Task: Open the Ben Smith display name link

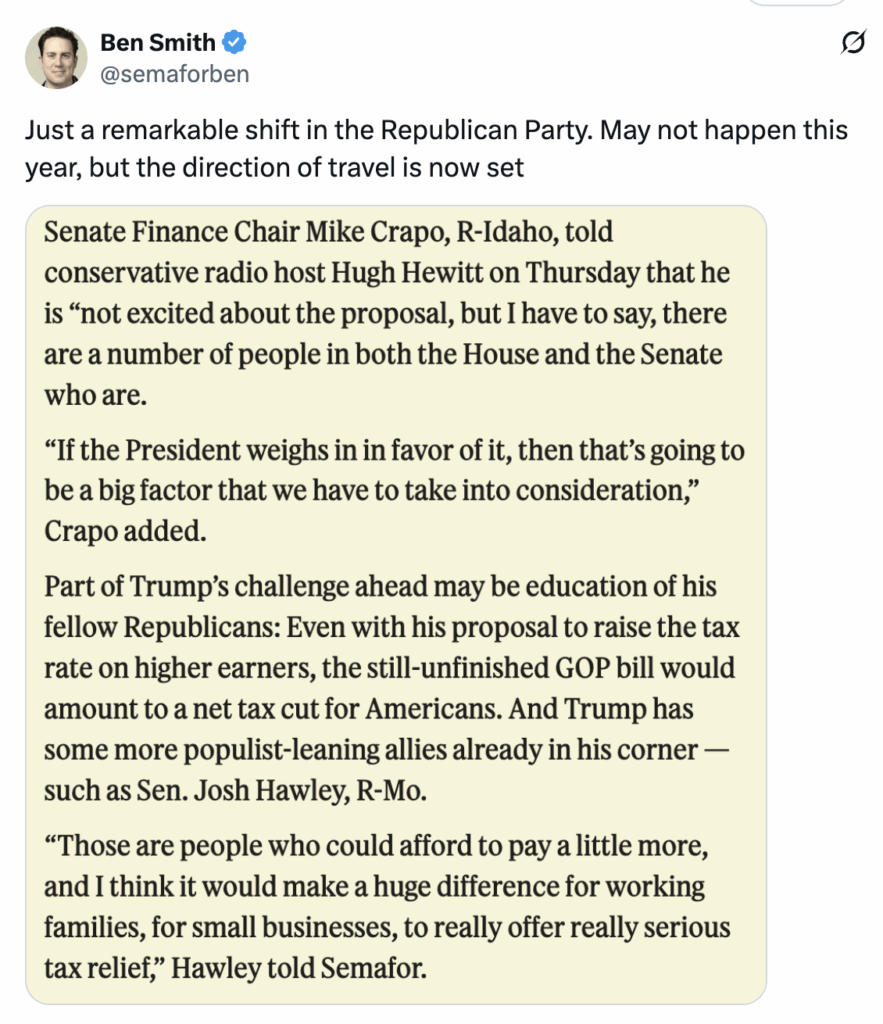Action: click(157, 43)
